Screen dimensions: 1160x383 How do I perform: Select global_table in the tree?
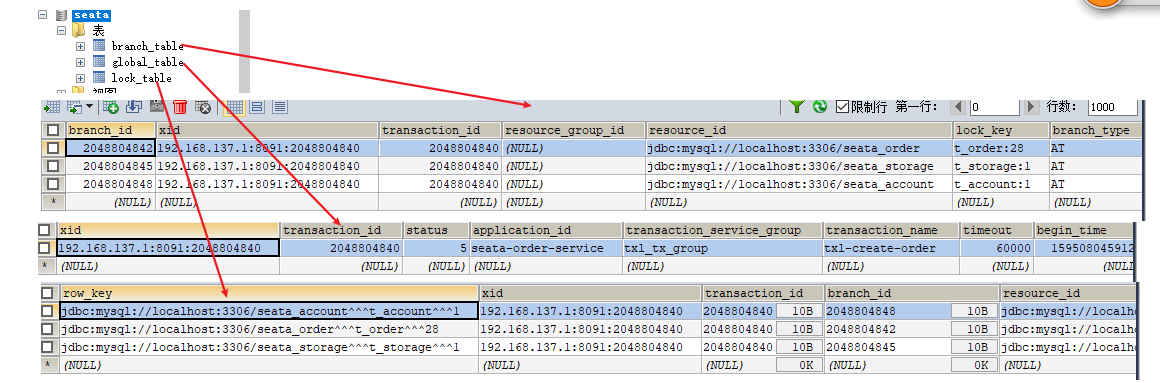[x=147, y=62]
